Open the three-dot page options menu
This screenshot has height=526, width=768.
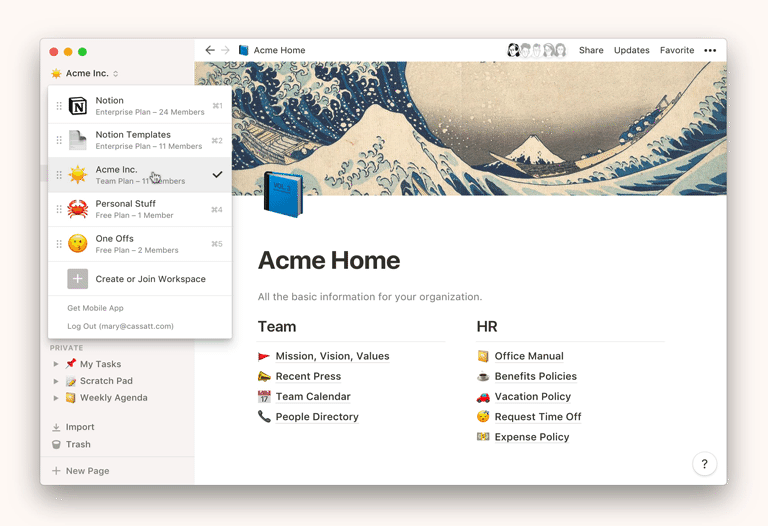pos(710,50)
